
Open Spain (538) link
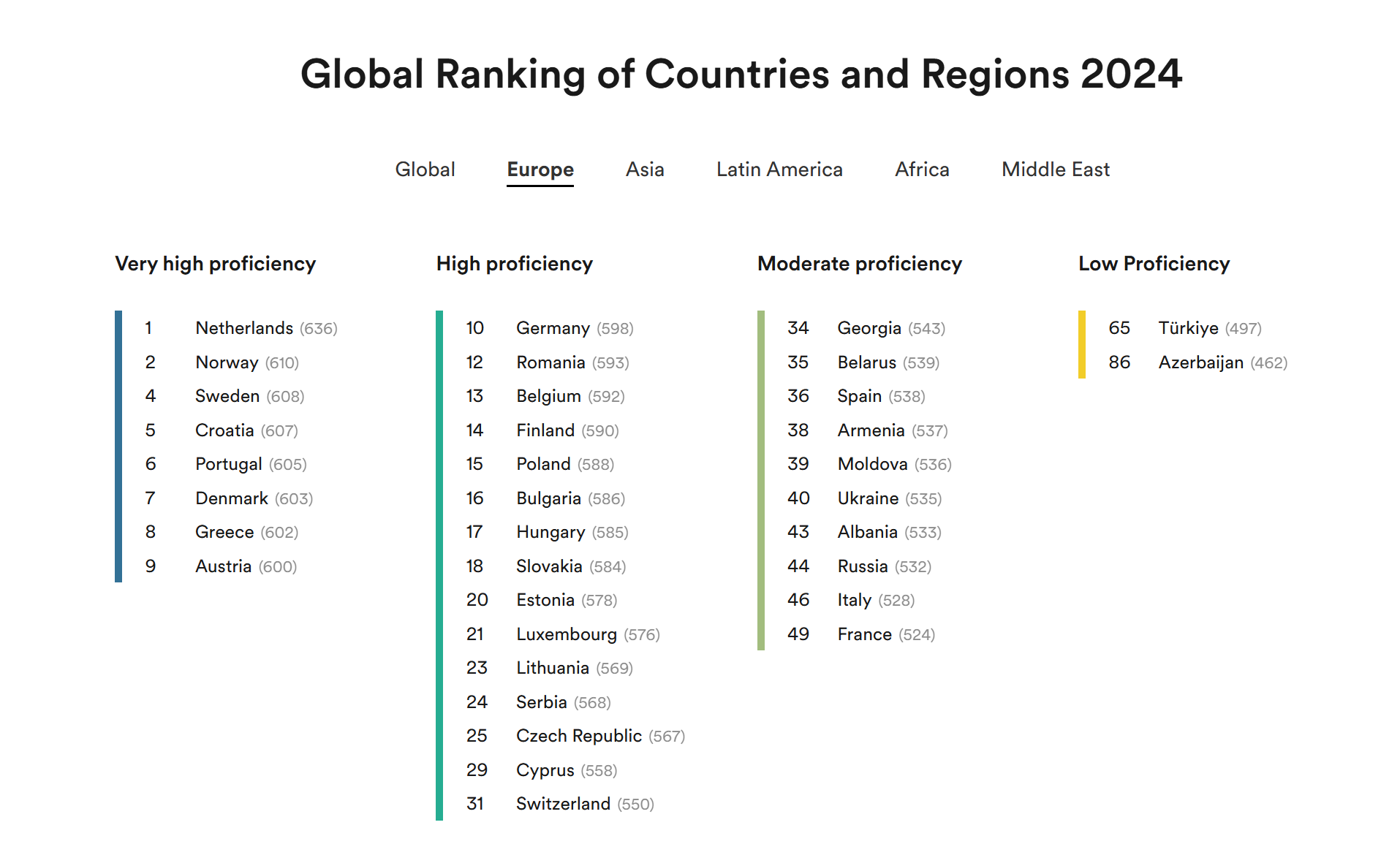(x=881, y=396)
